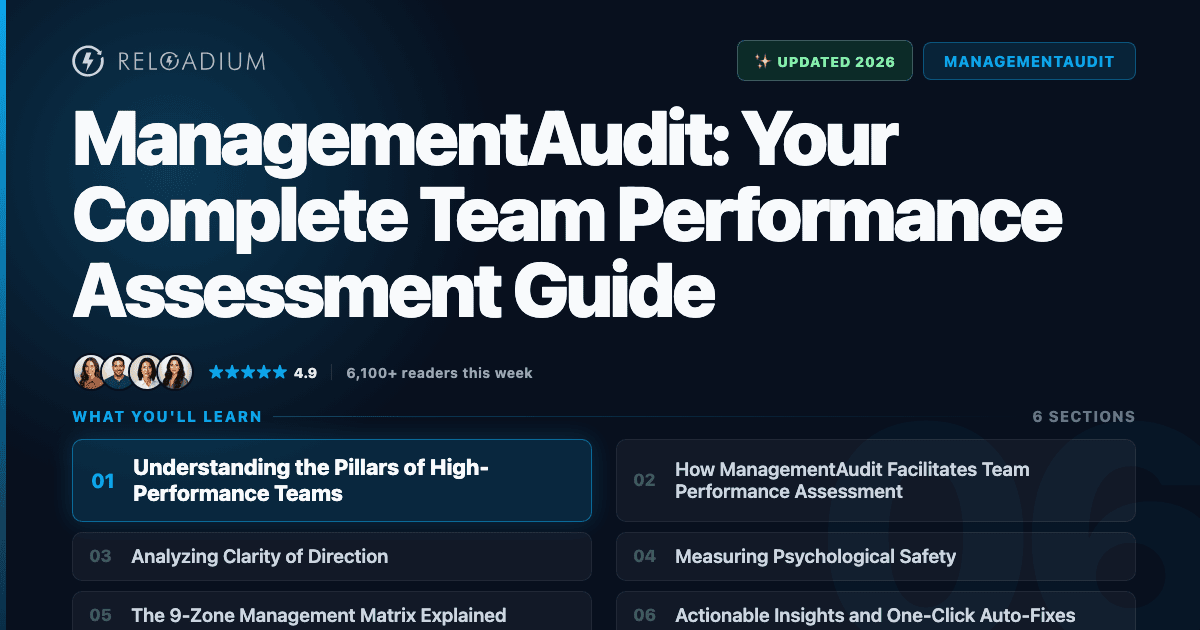Open section 03 Analyzing Clarity of Direction
Image resolution: width=1200 pixels, height=630 pixels.
[x=332, y=556]
